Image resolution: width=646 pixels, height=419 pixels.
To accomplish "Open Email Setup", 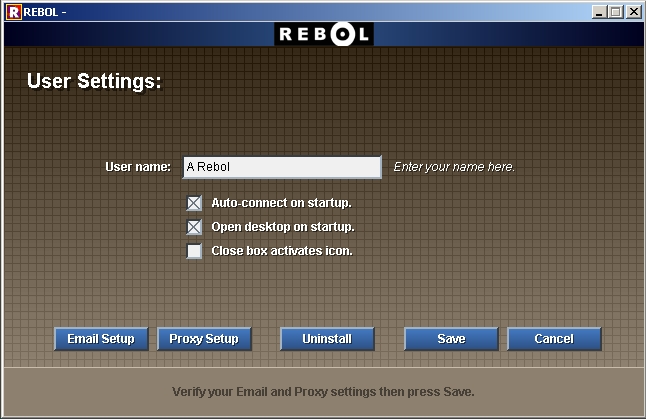I will click(101, 339).
